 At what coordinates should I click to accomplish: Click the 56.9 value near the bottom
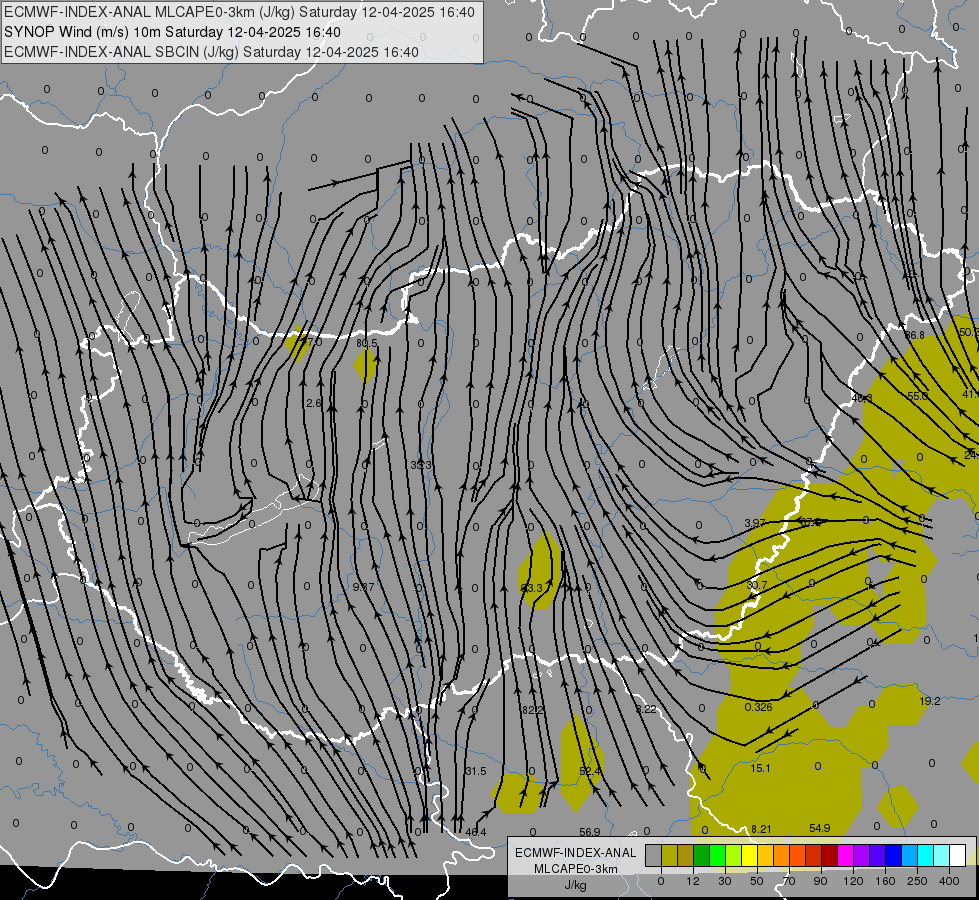pos(589,832)
